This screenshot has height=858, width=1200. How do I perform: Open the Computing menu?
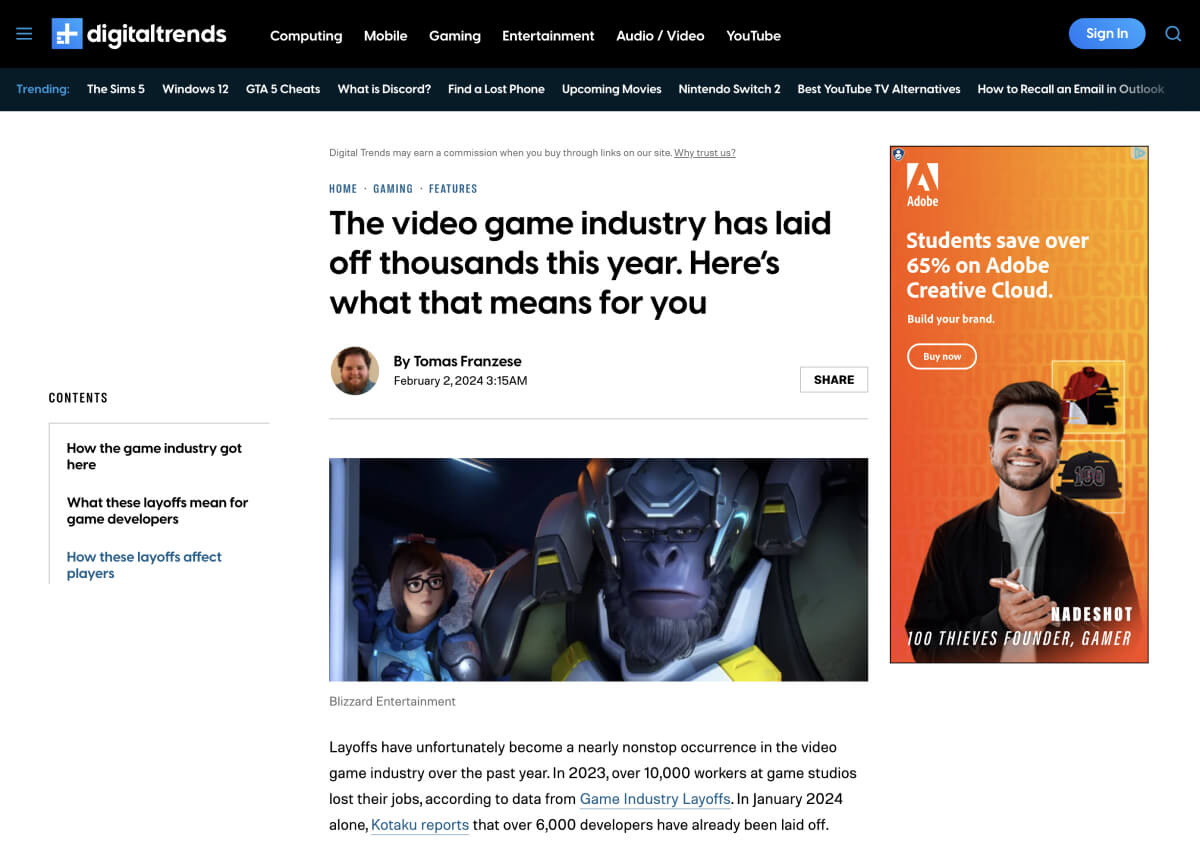[306, 35]
